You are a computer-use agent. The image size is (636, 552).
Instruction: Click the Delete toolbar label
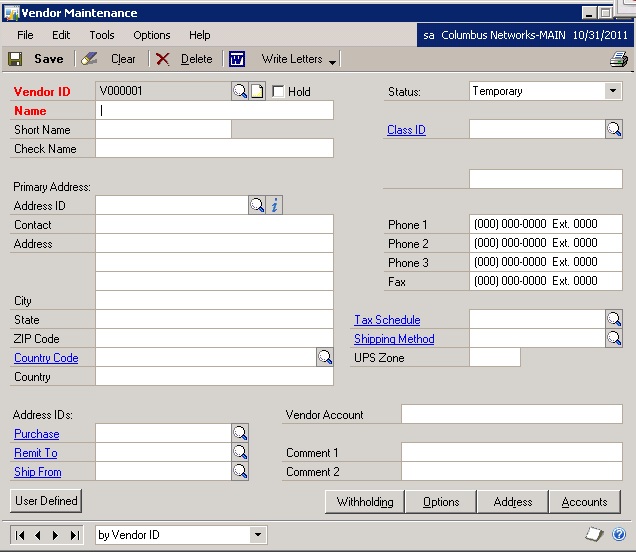[196, 59]
